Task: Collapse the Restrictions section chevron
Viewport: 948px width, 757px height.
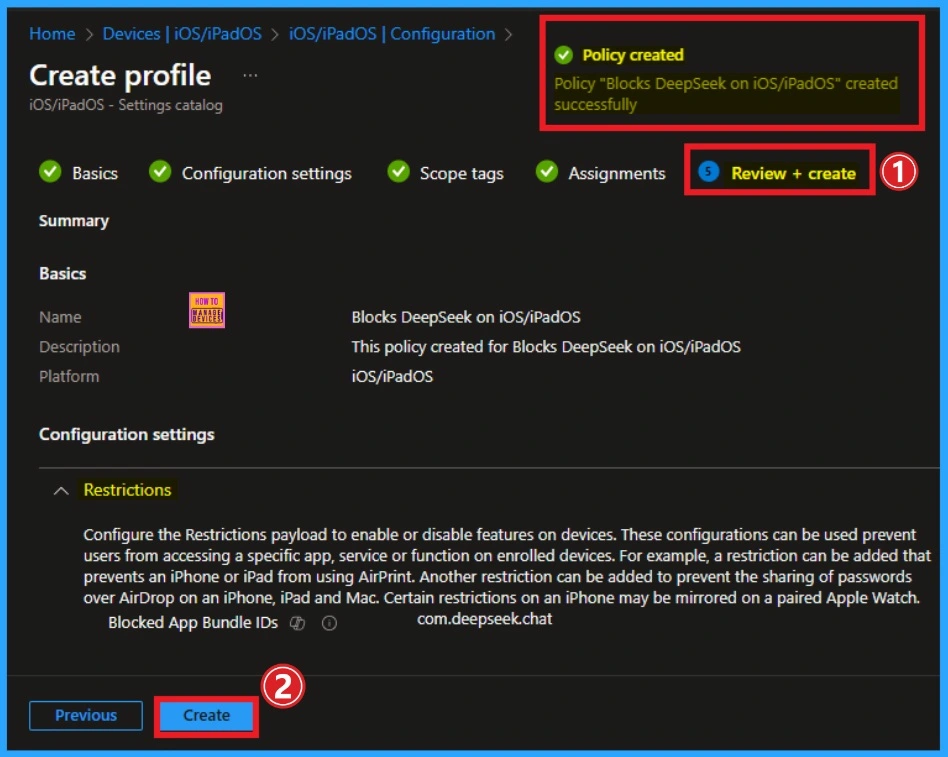Action: tap(61, 490)
